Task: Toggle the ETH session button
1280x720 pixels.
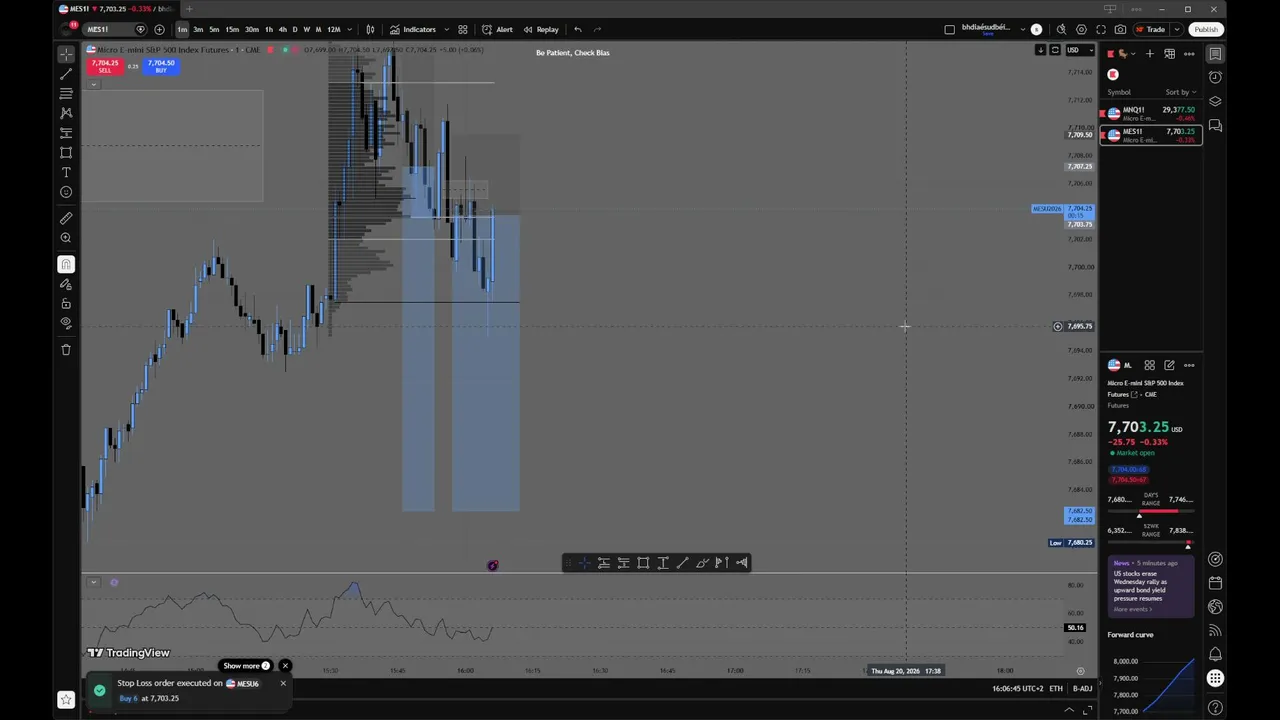Action: pyautogui.click(x=1056, y=688)
